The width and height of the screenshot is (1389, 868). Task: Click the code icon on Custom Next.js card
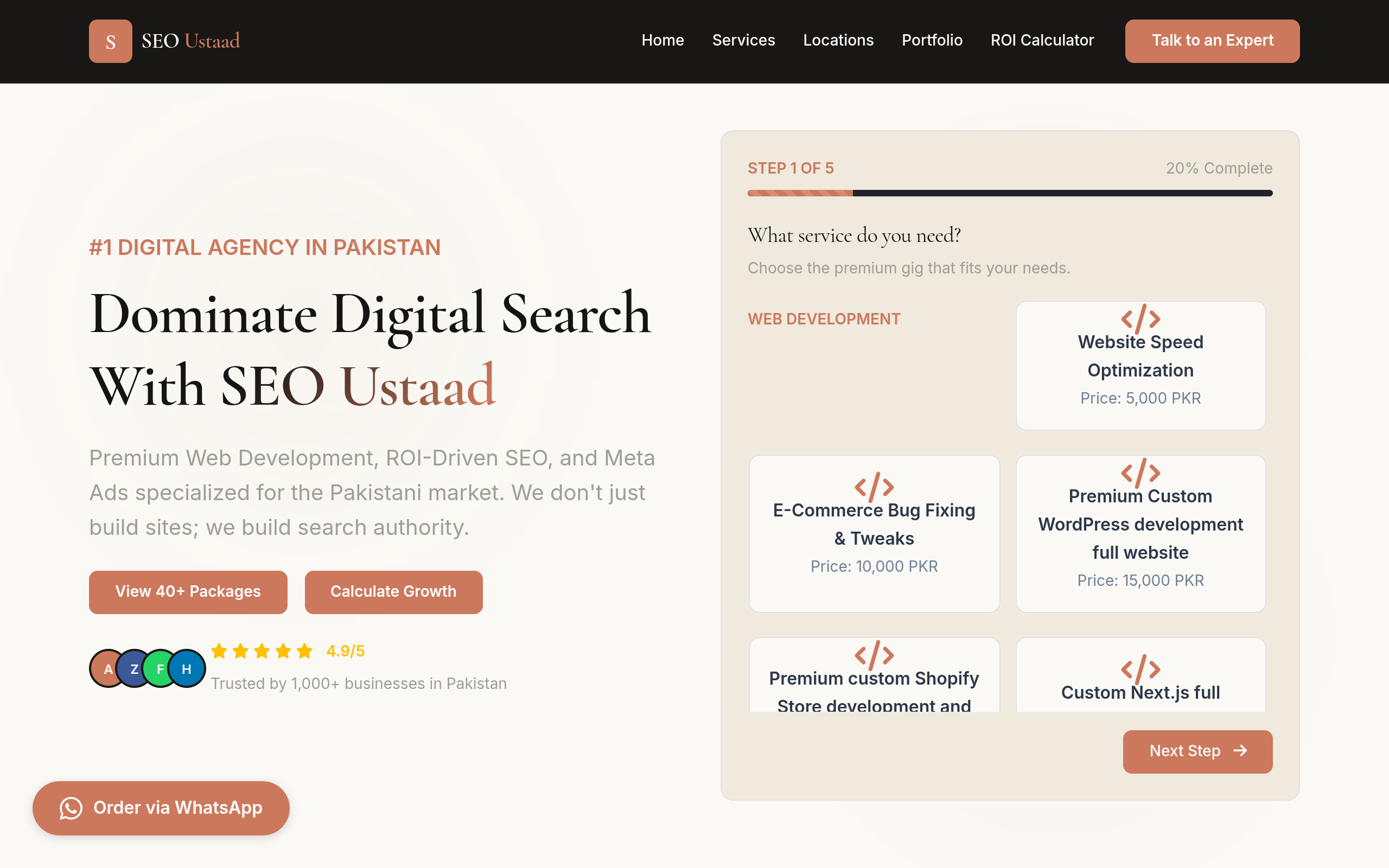click(1140, 669)
